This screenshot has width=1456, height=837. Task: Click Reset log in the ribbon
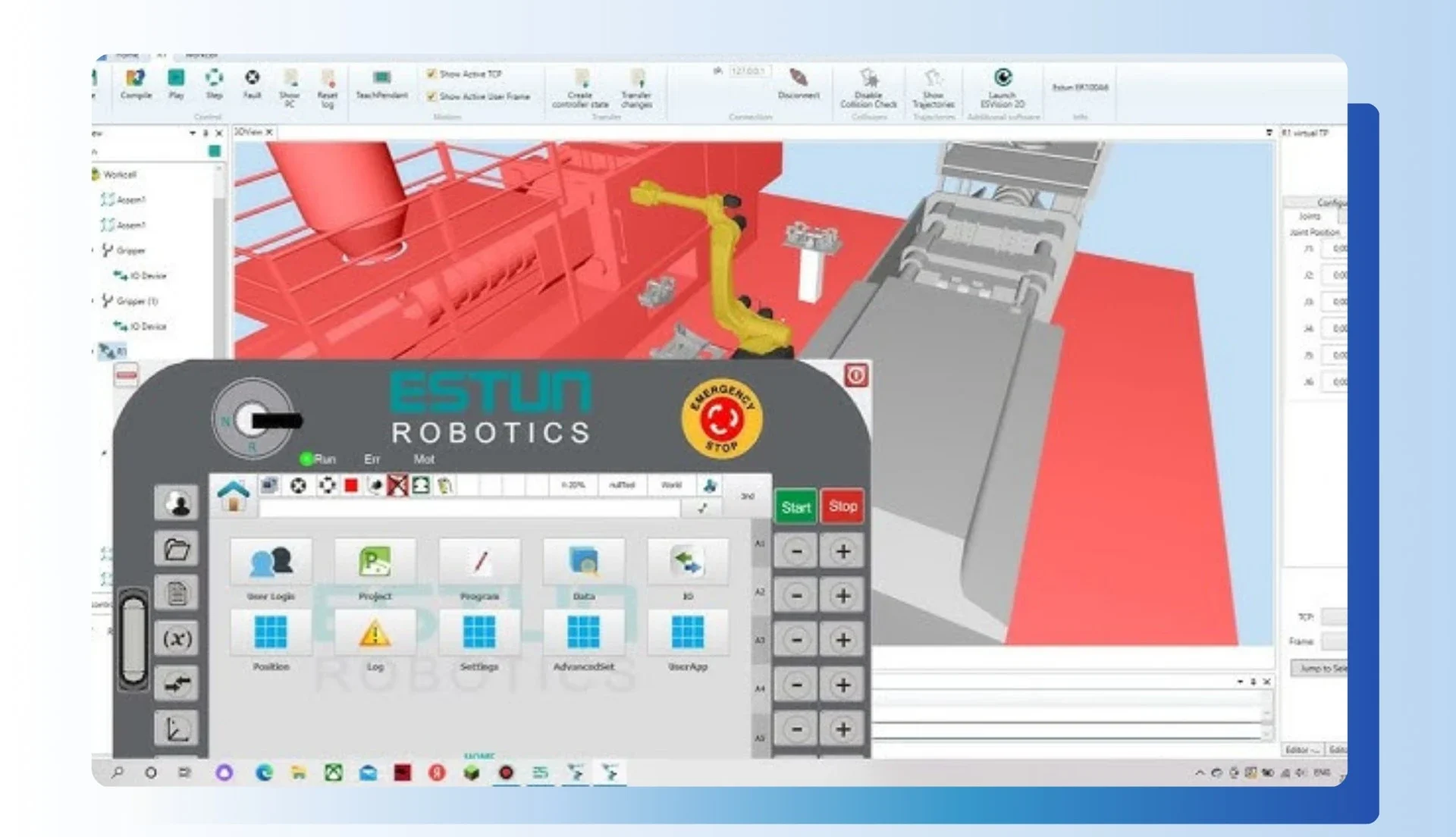[328, 89]
